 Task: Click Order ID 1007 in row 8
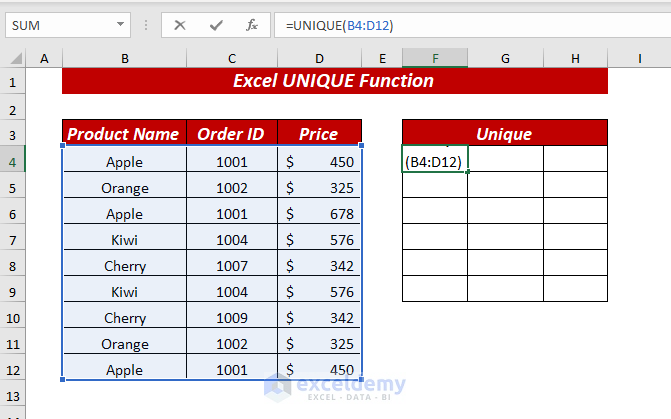[x=232, y=263]
